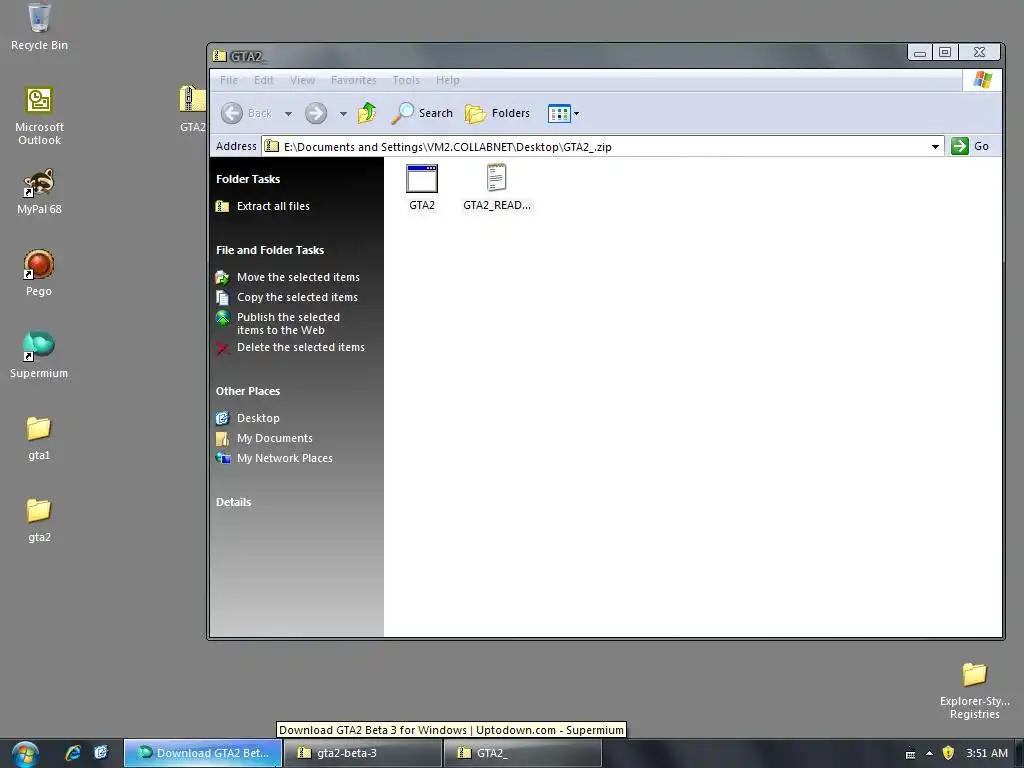Click the GTA2_ window title bar icon

(x=219, y=56)
